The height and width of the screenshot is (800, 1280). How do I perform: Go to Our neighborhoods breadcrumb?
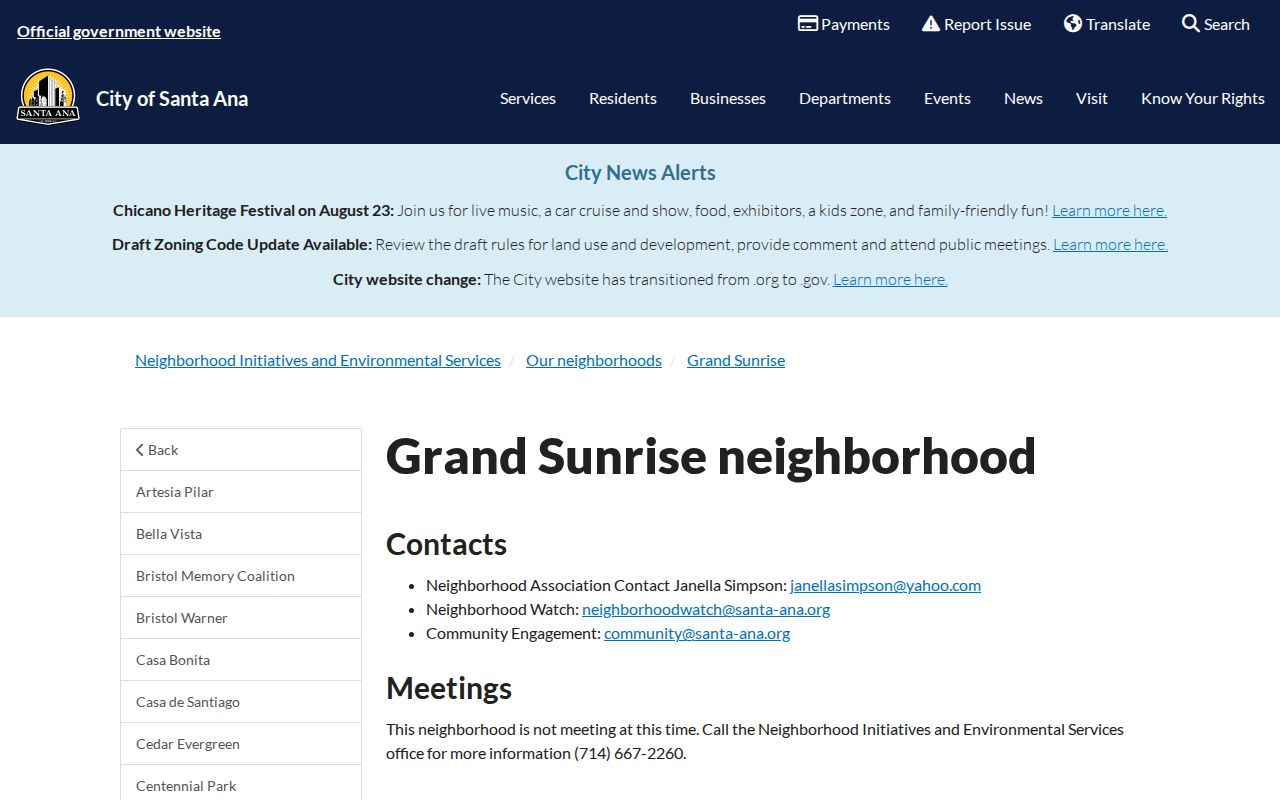tap(594, 360)
